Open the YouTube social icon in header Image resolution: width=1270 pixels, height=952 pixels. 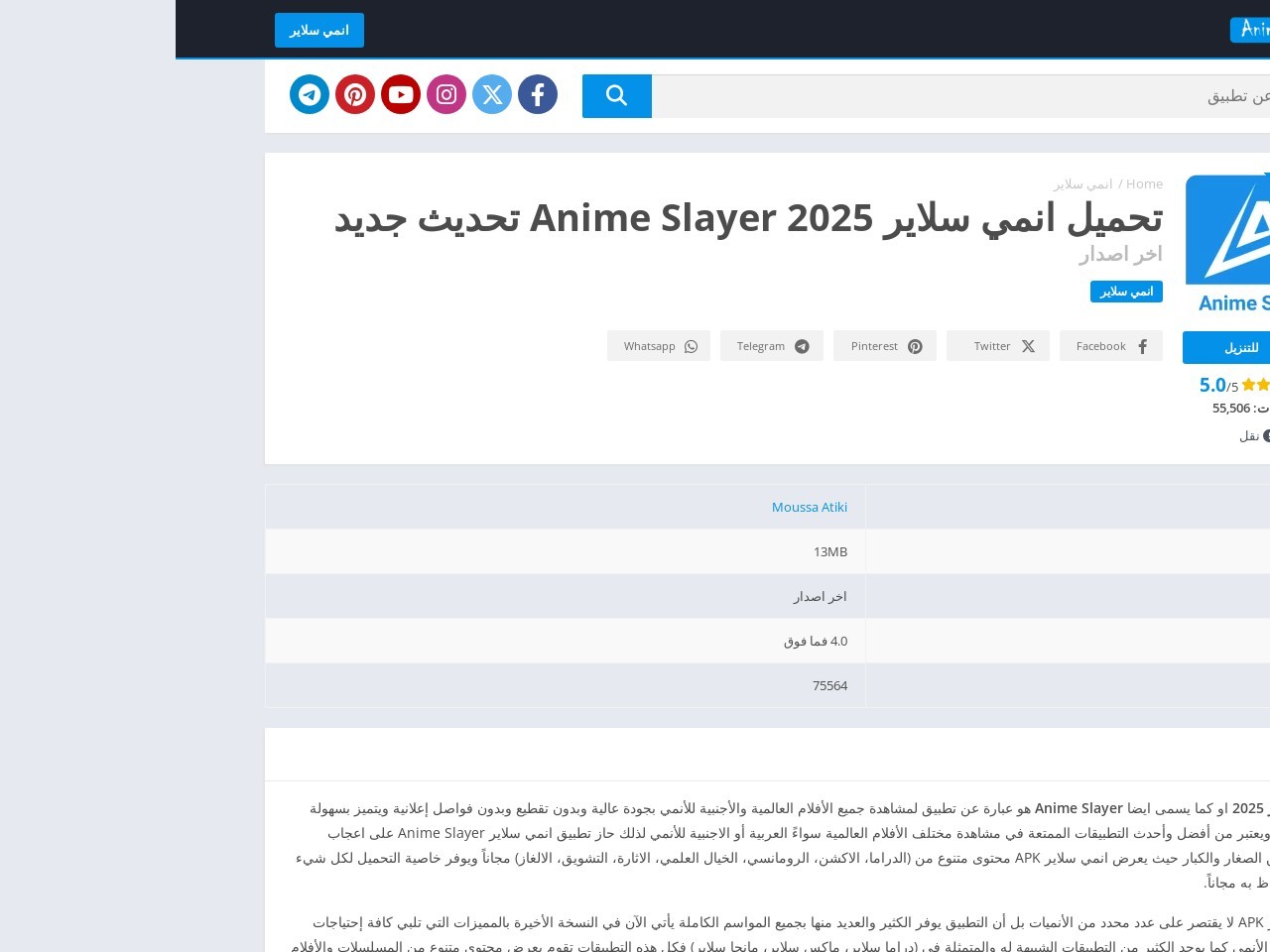coord(401,94)
